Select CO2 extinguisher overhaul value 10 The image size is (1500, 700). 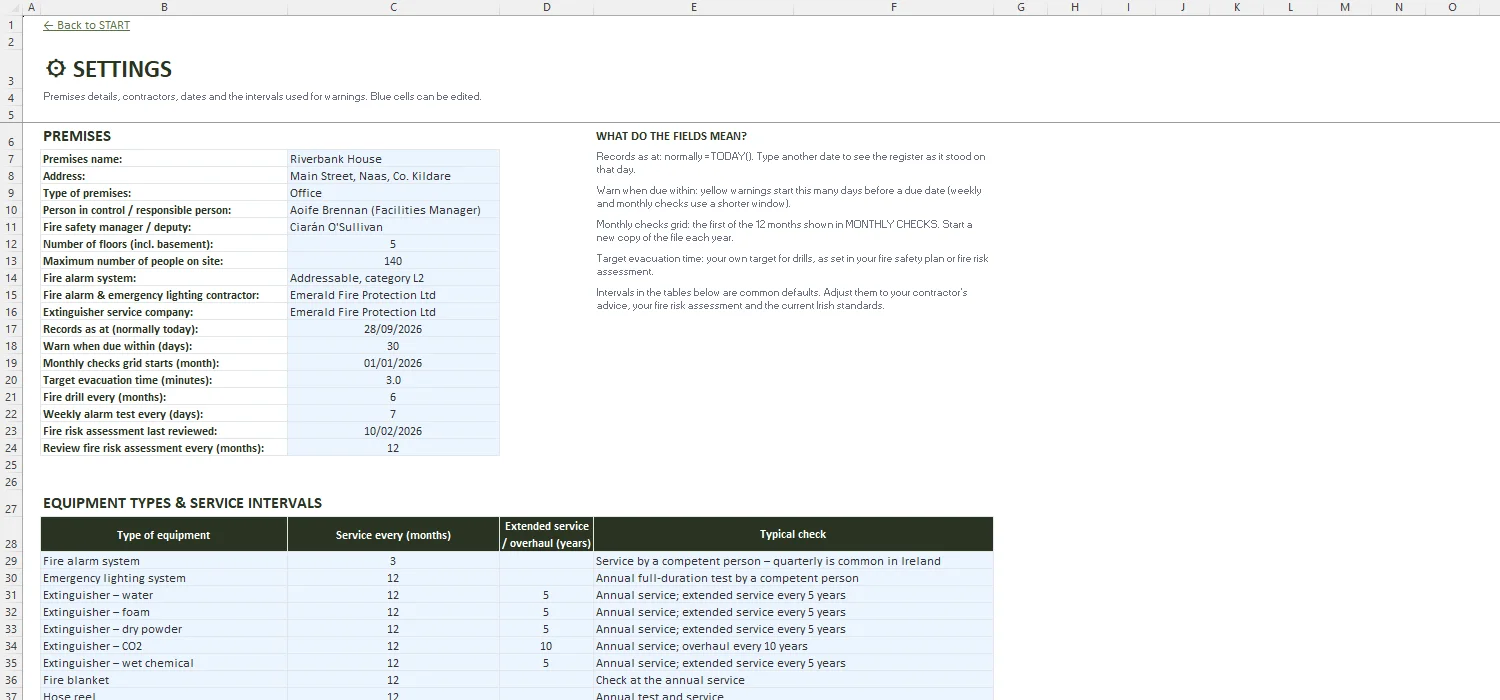[547, 646]
